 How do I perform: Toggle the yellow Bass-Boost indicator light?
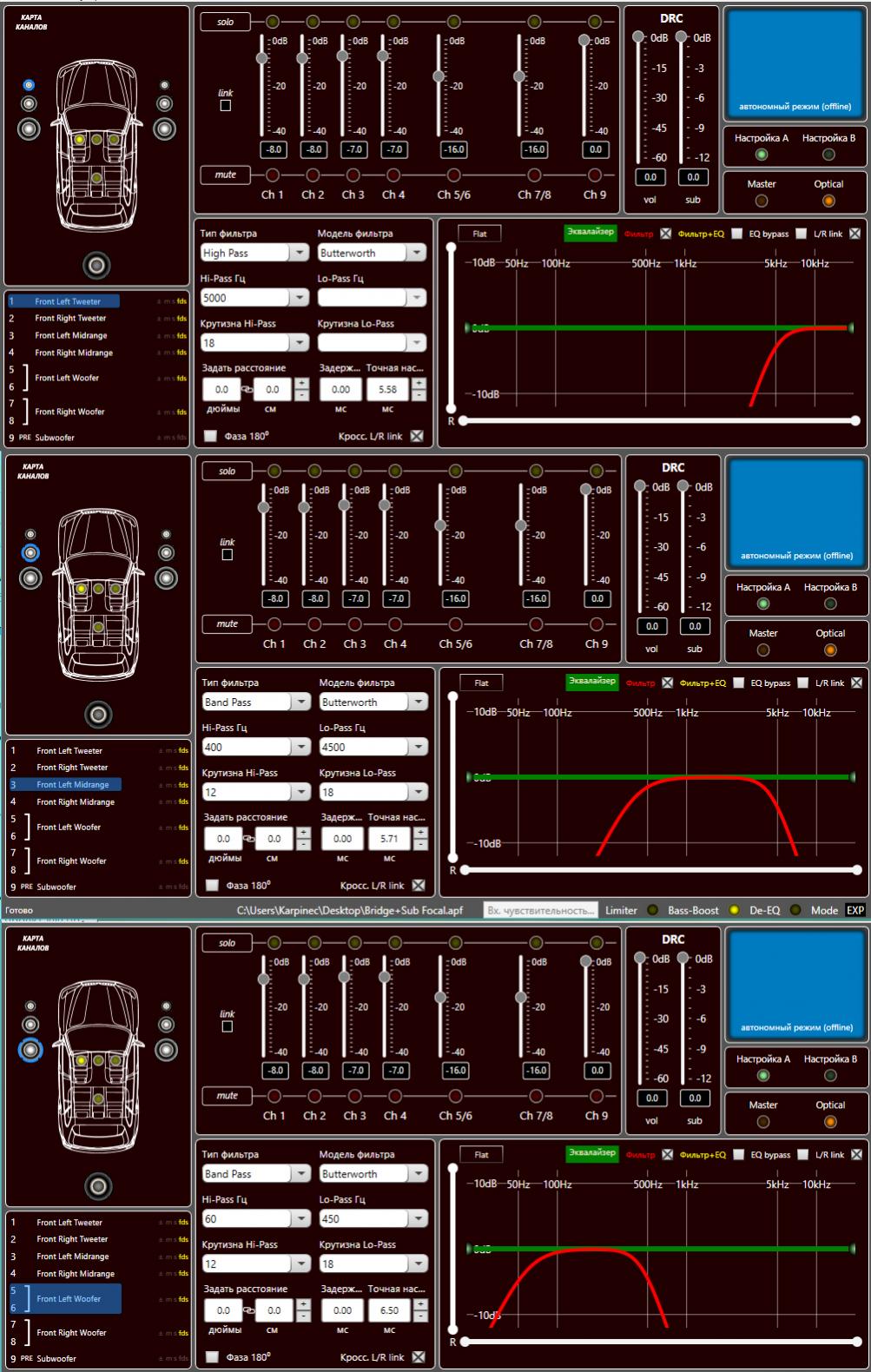click(x=734, y=910)
